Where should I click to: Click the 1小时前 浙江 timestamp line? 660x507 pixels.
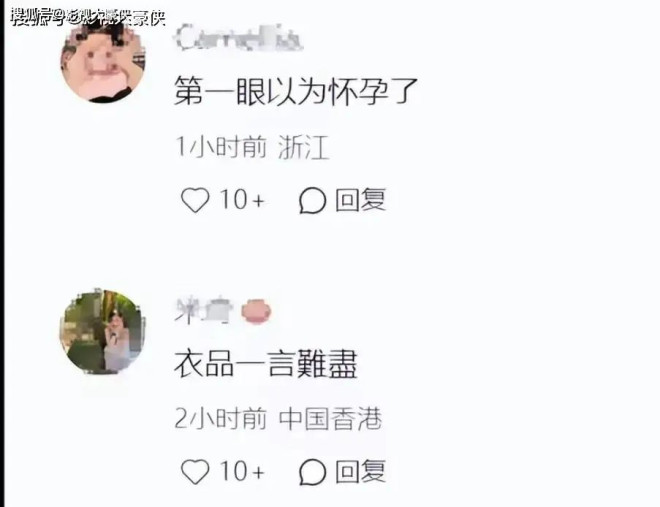tap(252, 147)
